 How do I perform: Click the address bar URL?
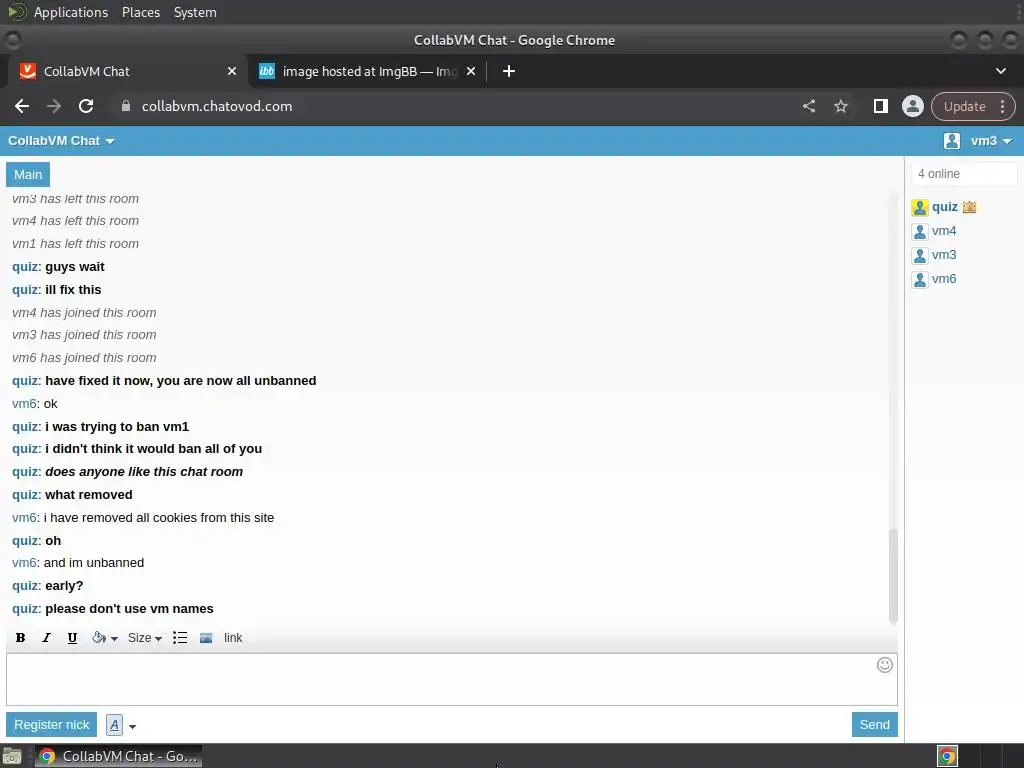pyautogui.click(x=217, y=106)
